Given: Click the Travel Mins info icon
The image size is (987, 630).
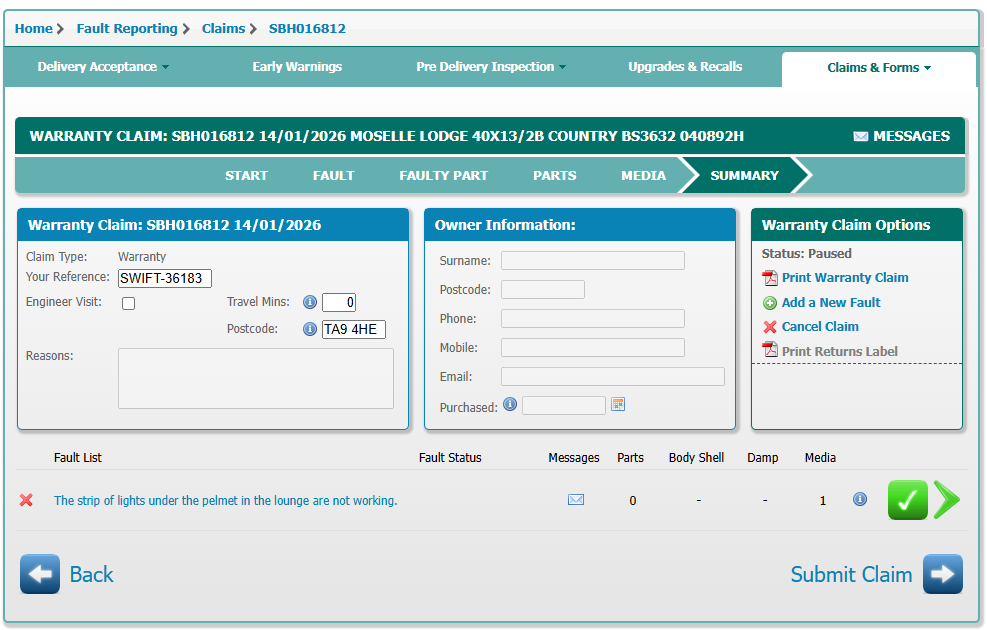Looking at the screenshot, I should click(310, 302).
